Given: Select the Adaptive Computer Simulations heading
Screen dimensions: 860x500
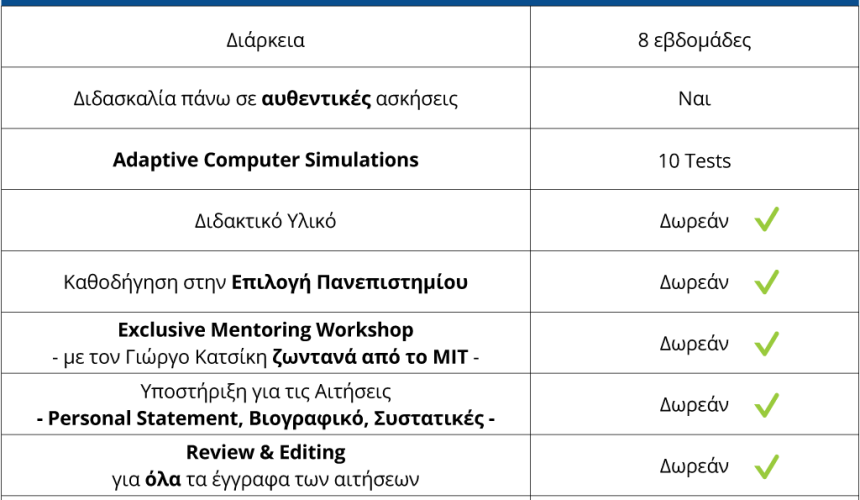Looking at the screenshot, I should (265, 160).
